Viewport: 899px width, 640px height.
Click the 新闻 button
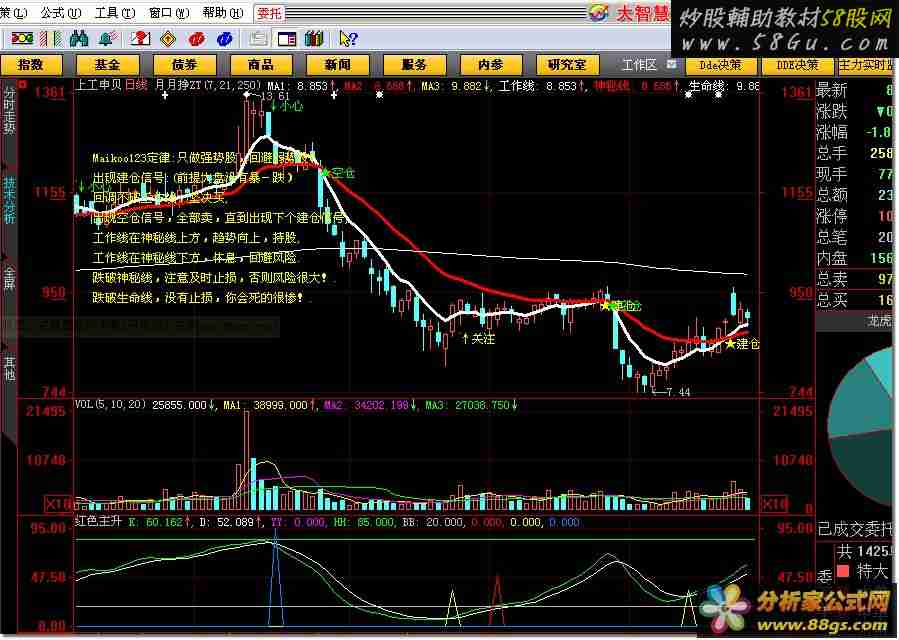click(x=337, y=65)
